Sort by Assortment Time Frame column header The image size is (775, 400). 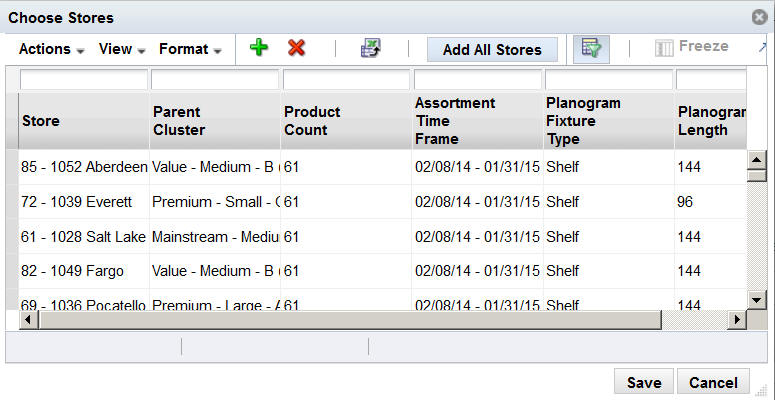455,121
